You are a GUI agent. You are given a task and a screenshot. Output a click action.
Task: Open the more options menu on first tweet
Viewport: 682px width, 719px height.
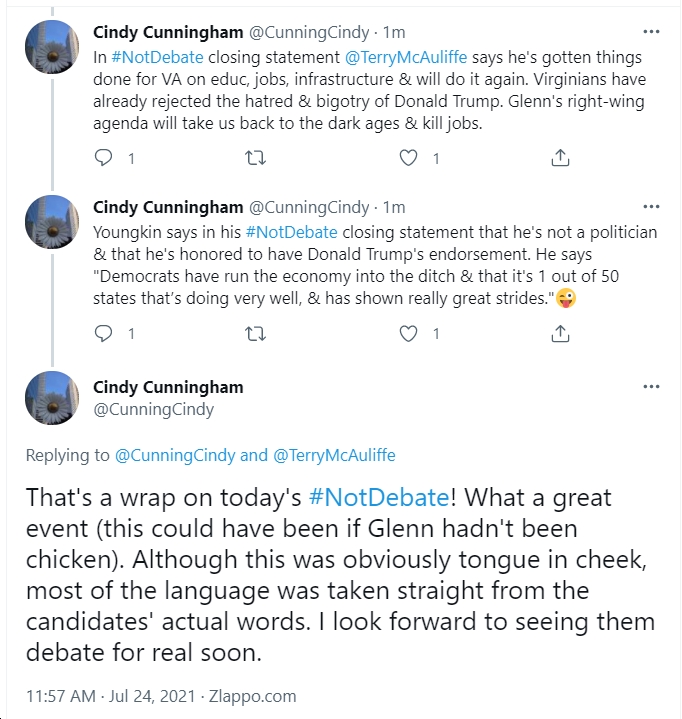pyautogui.click(x=651, y=32)
